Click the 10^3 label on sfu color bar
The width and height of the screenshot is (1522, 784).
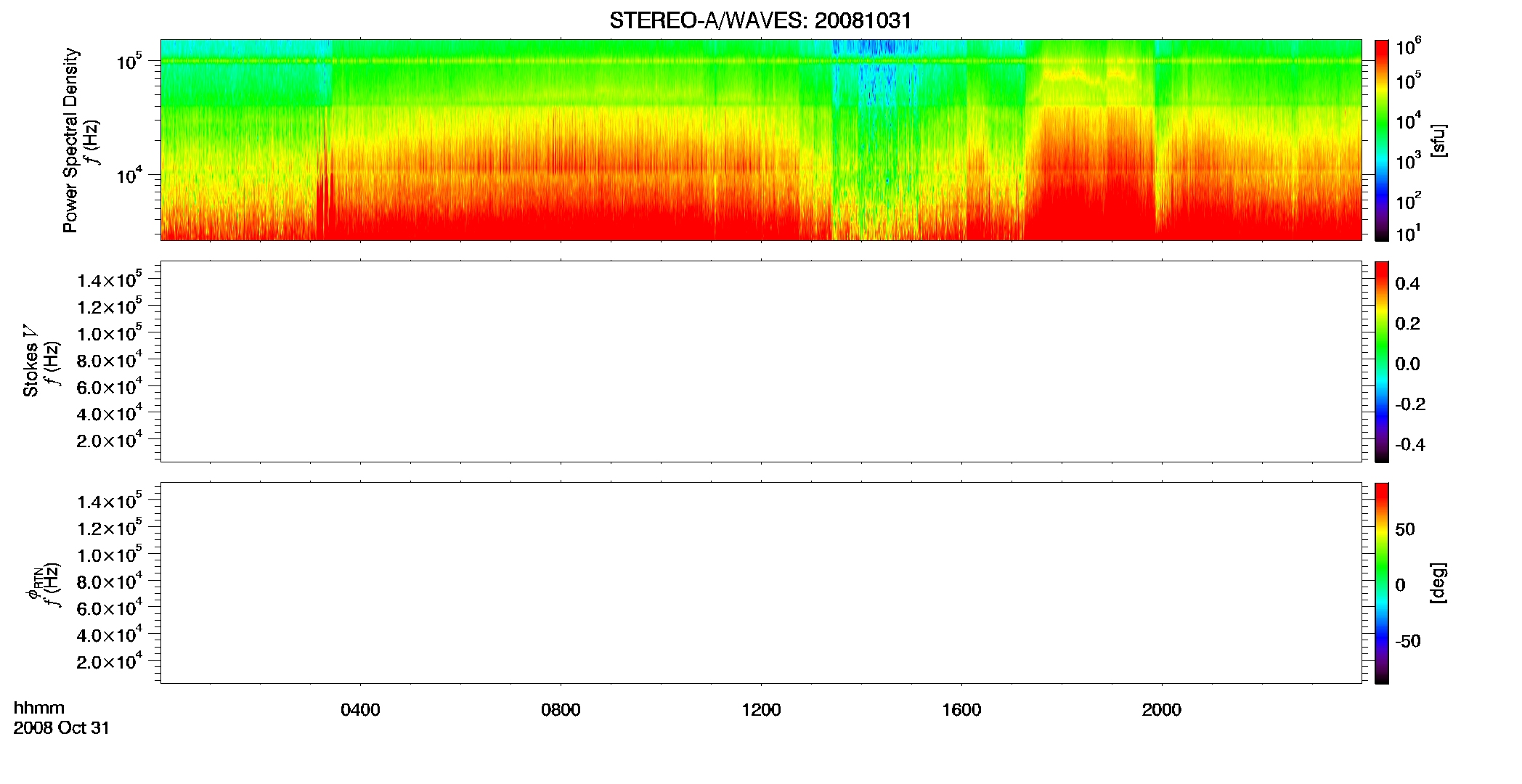(x=1409, y=161)
